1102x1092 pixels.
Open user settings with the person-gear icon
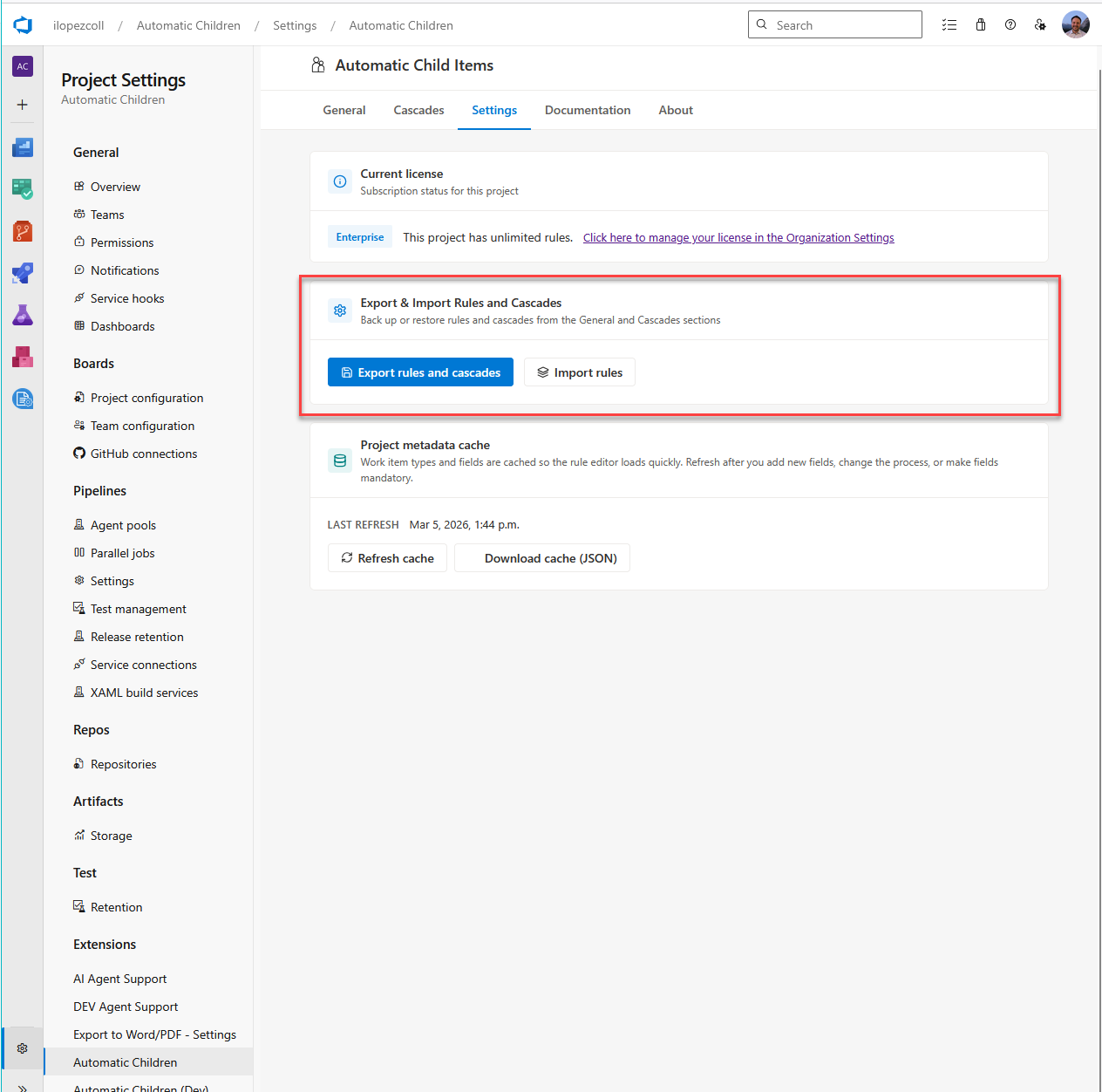1040,24
